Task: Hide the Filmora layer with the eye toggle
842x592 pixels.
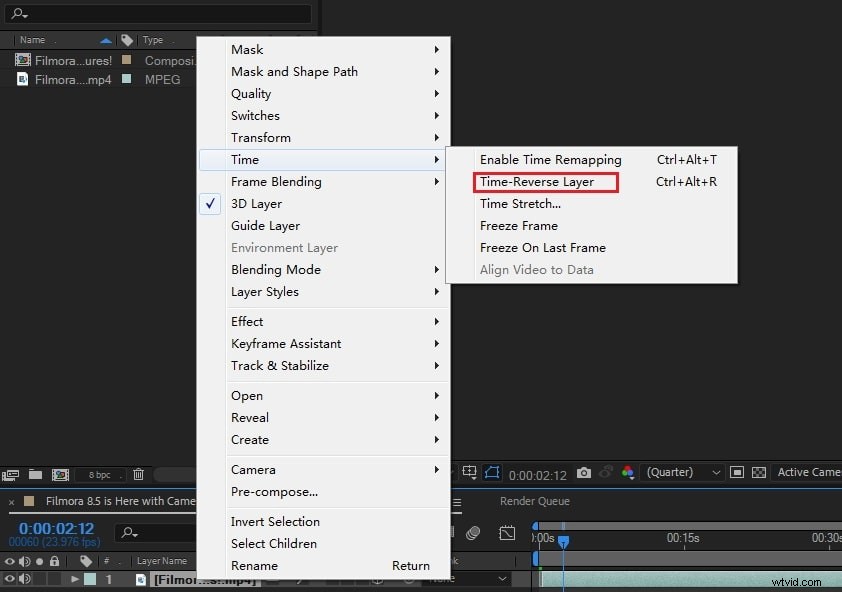Action: point(10,577)
